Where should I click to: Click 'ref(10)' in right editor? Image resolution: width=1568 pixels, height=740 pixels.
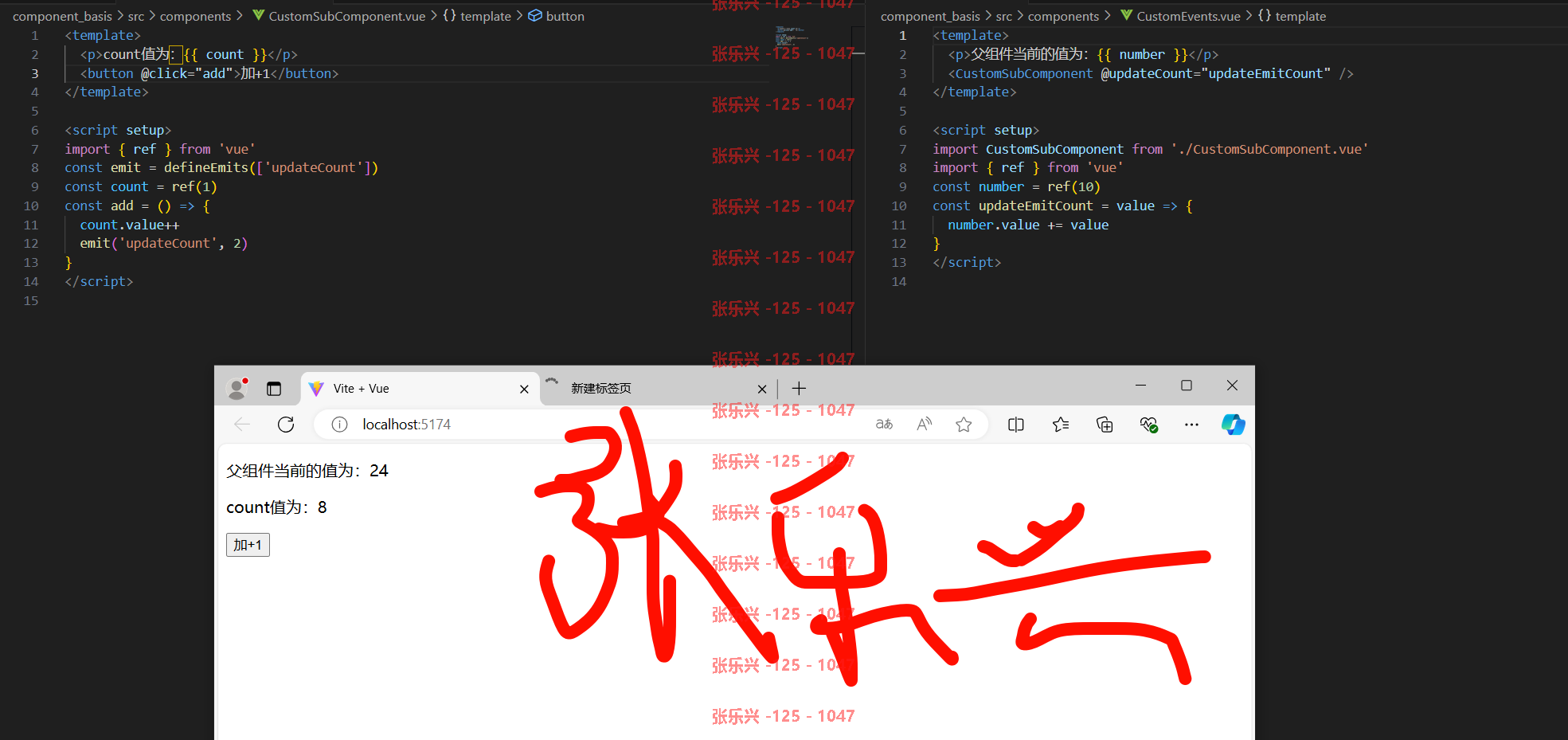click(x=1073, y=186)
